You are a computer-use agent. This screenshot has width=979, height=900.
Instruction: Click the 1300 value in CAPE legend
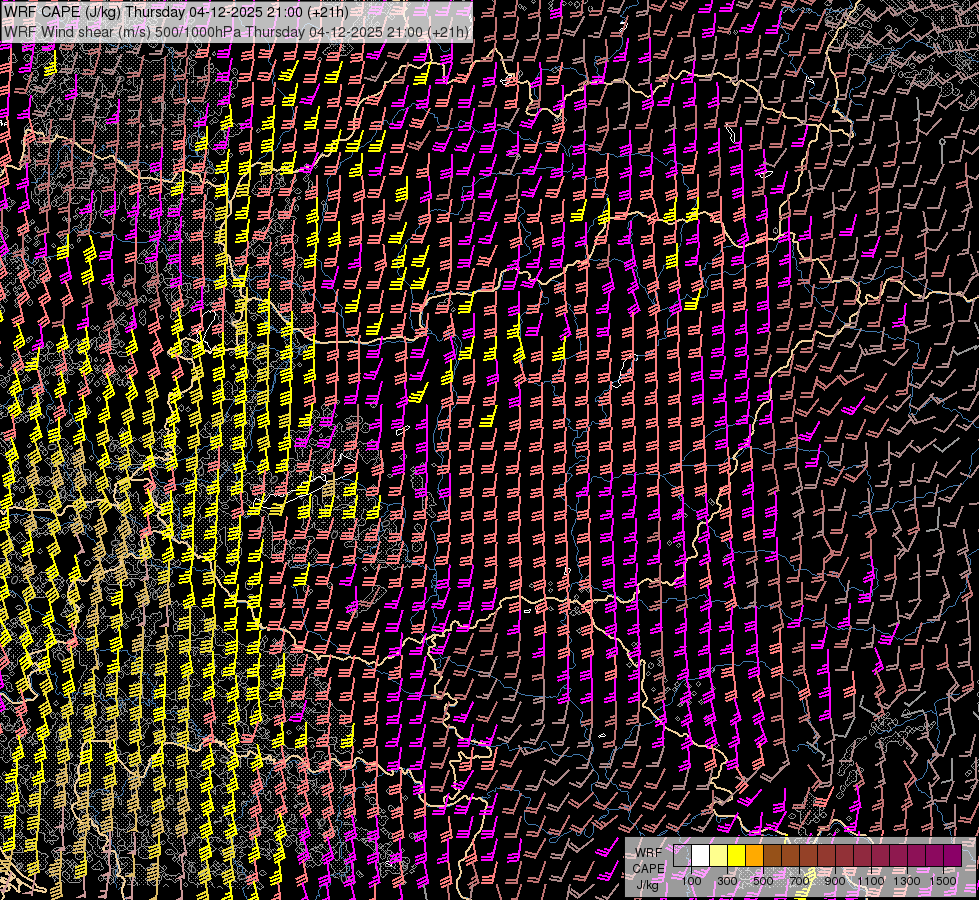pos(907,881)
